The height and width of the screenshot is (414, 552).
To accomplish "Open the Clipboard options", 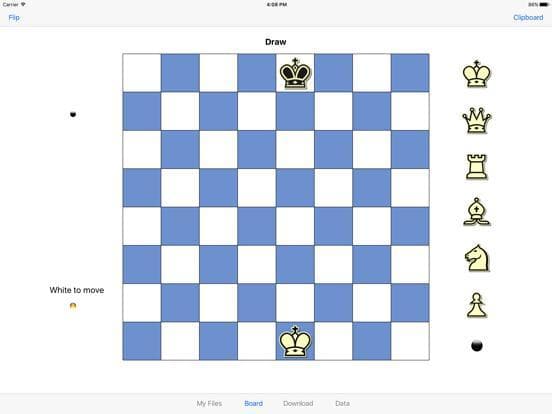I will tap(528, 18).
